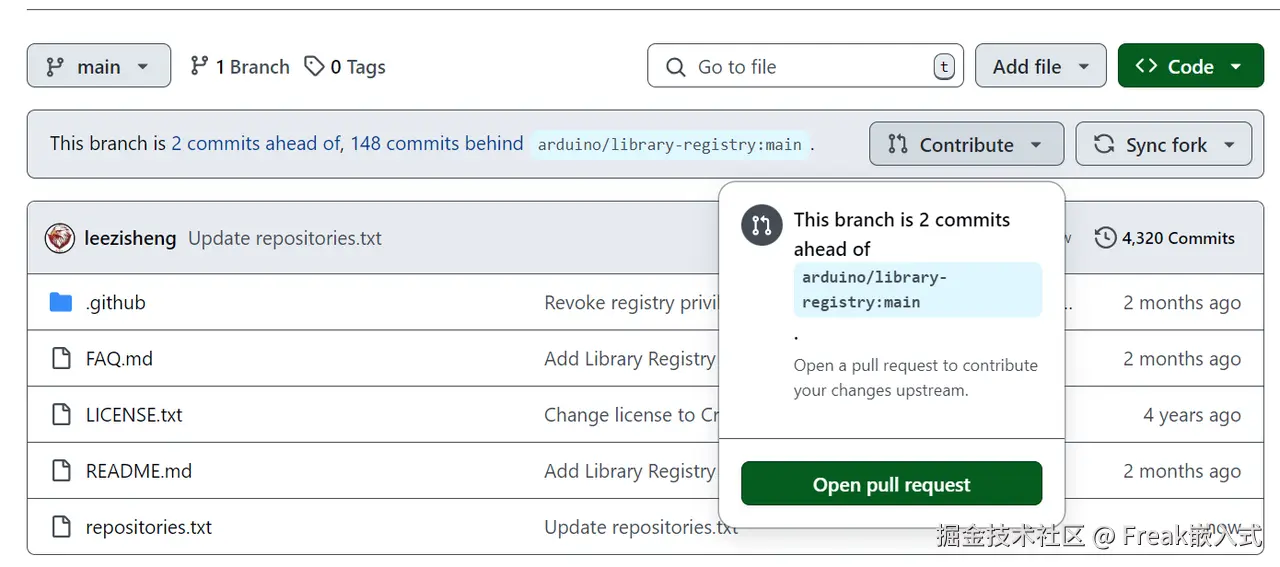Open the main branch selector dropdown
This screenshot has height=567, width=1280.
click(x=99, y=67)
